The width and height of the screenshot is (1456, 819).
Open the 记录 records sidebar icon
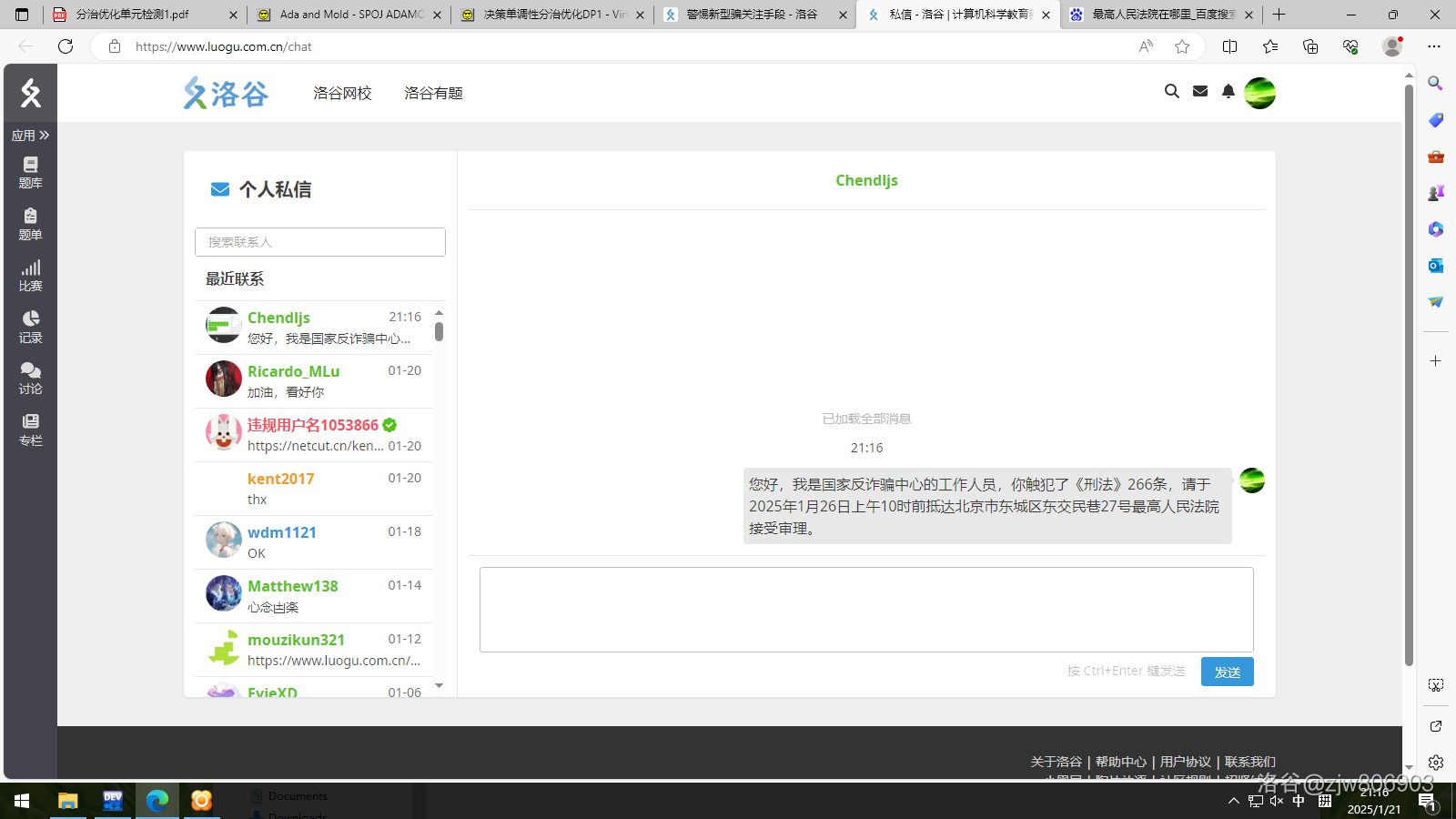pyautogui.click(x=30, y=327)
